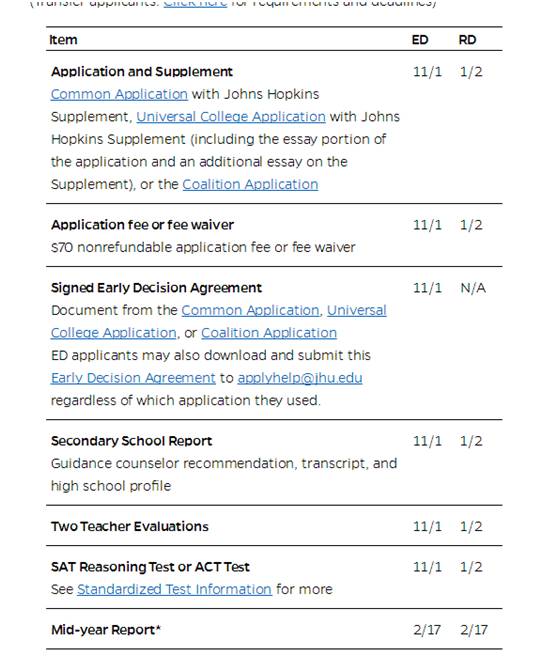558x658 pixels.
Task: Download the Early Decision Agreement document
Action: 133,378
